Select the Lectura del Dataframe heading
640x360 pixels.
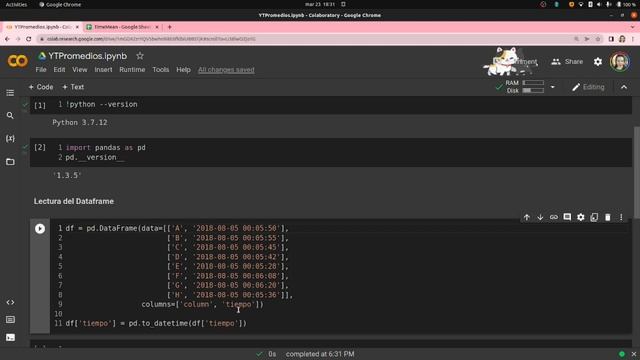[x=74, y=201]
